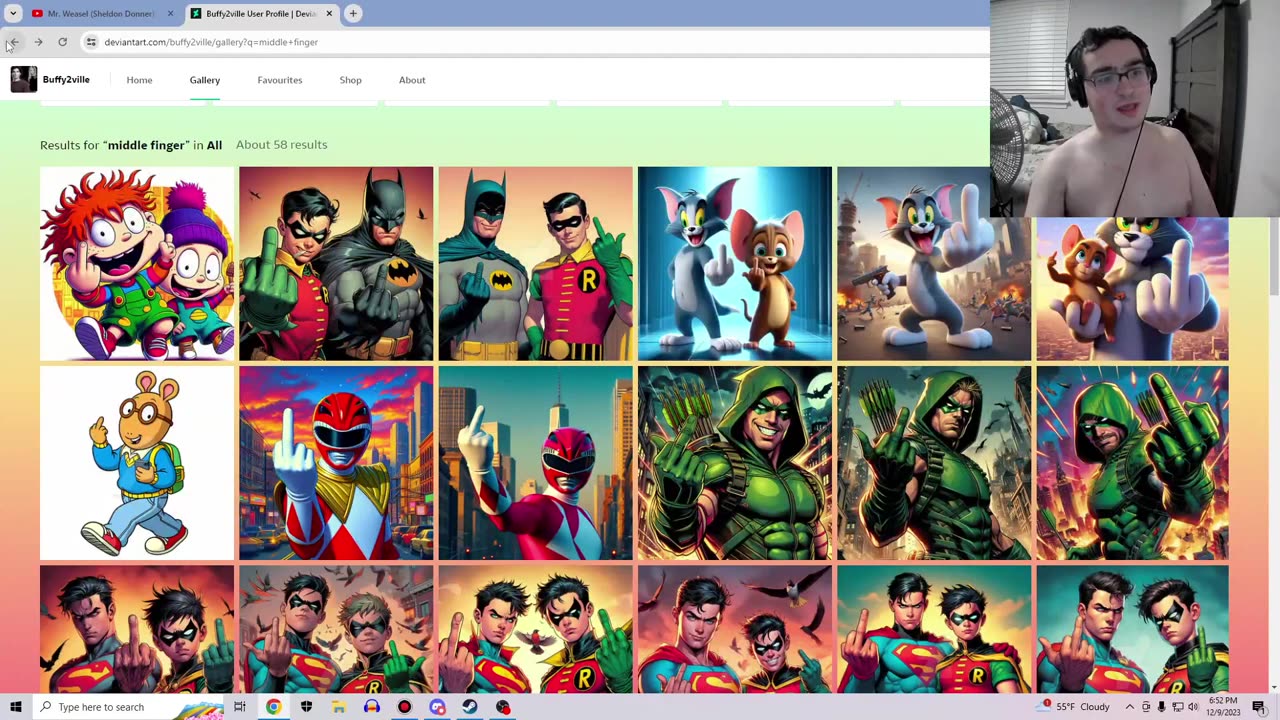
Task: Reload the page with the refresh icon
Action: [62, 42]
